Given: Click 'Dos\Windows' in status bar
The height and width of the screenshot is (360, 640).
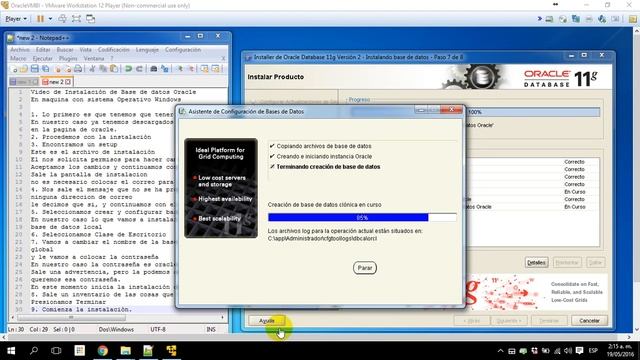Looking at the screenshot, I should click(116, 329).
